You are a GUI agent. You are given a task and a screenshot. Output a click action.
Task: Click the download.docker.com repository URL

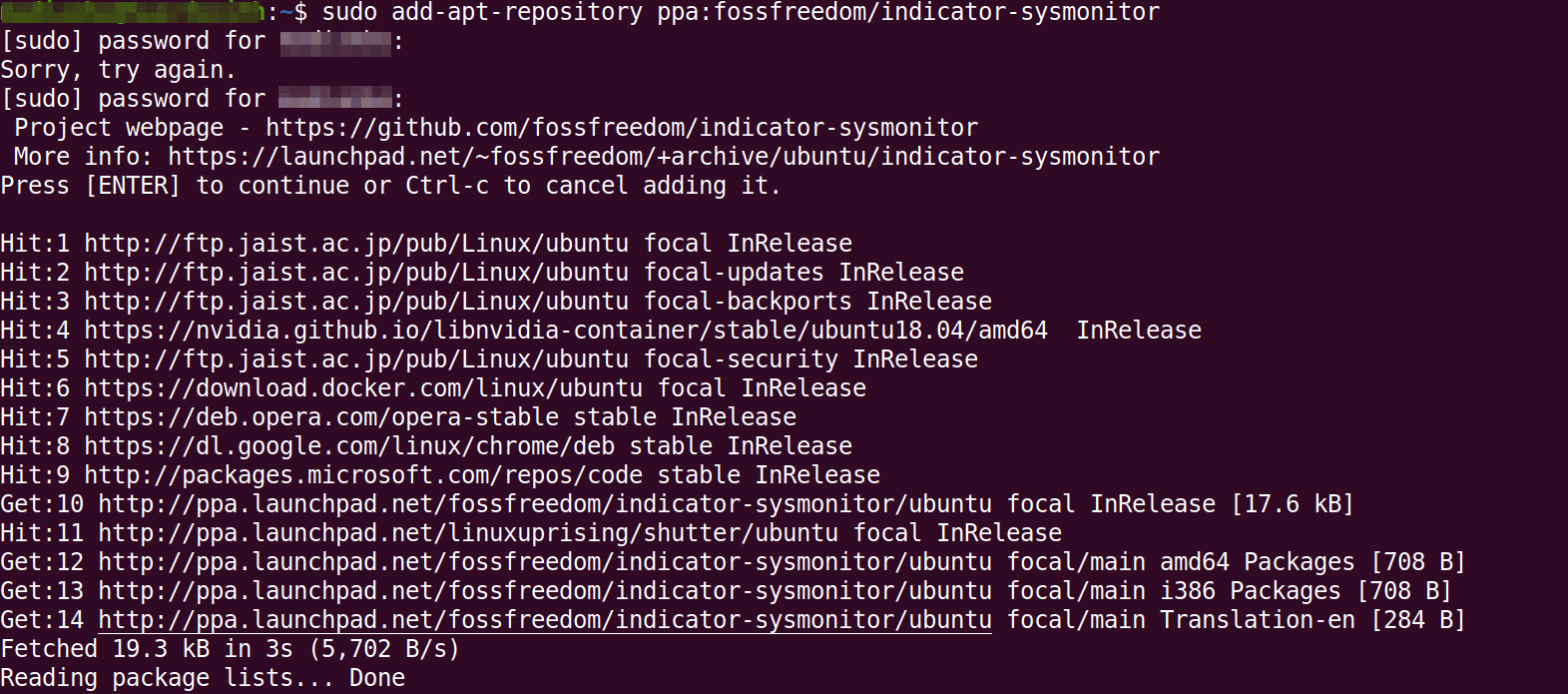363,388
